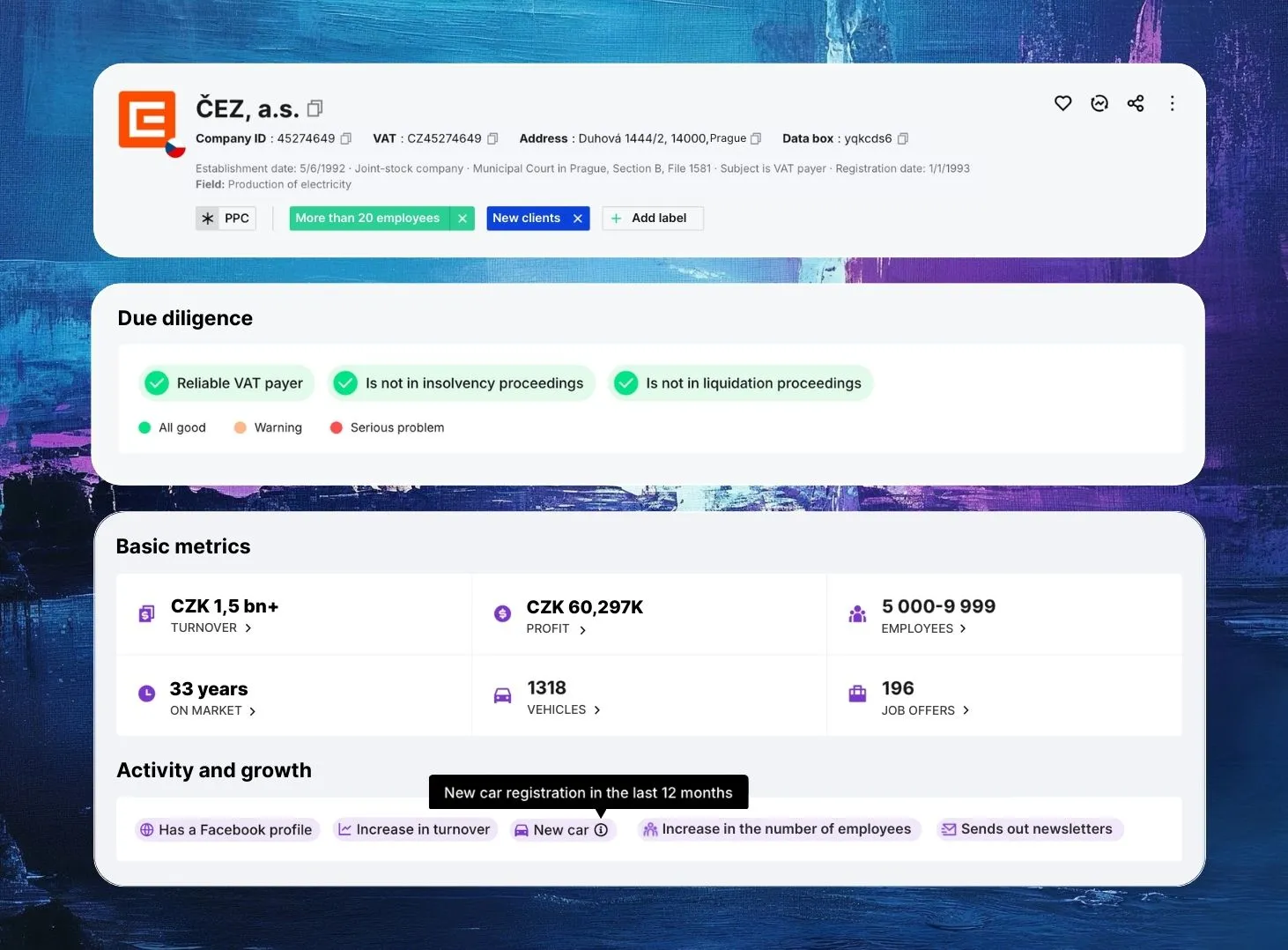1288x950 pixels.
Task: Expand the PROFIT metric chevron
Action: [x=582, y=629]
